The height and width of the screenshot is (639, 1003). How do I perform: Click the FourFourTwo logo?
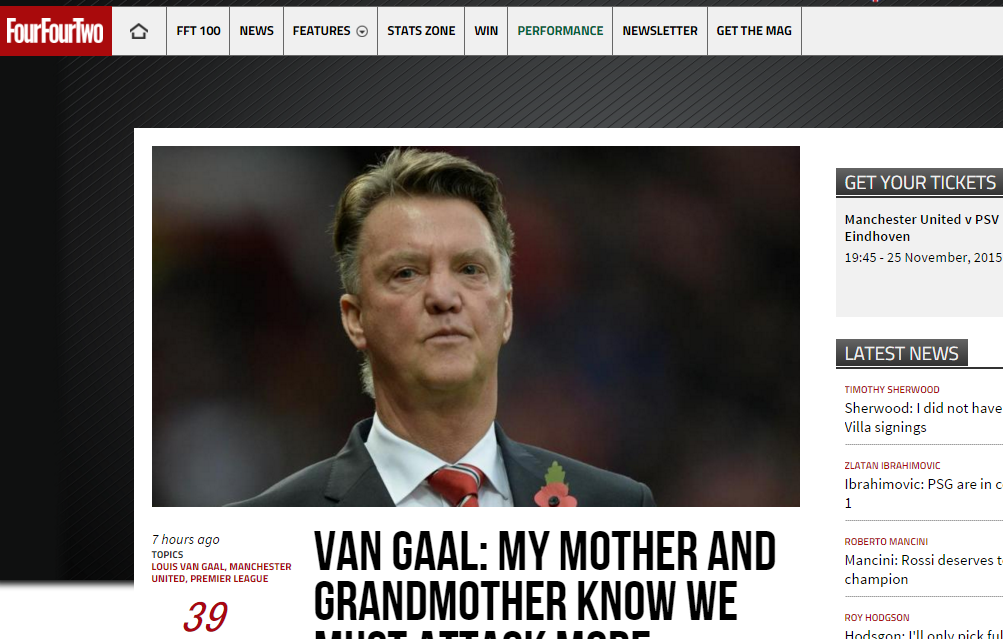56,31
